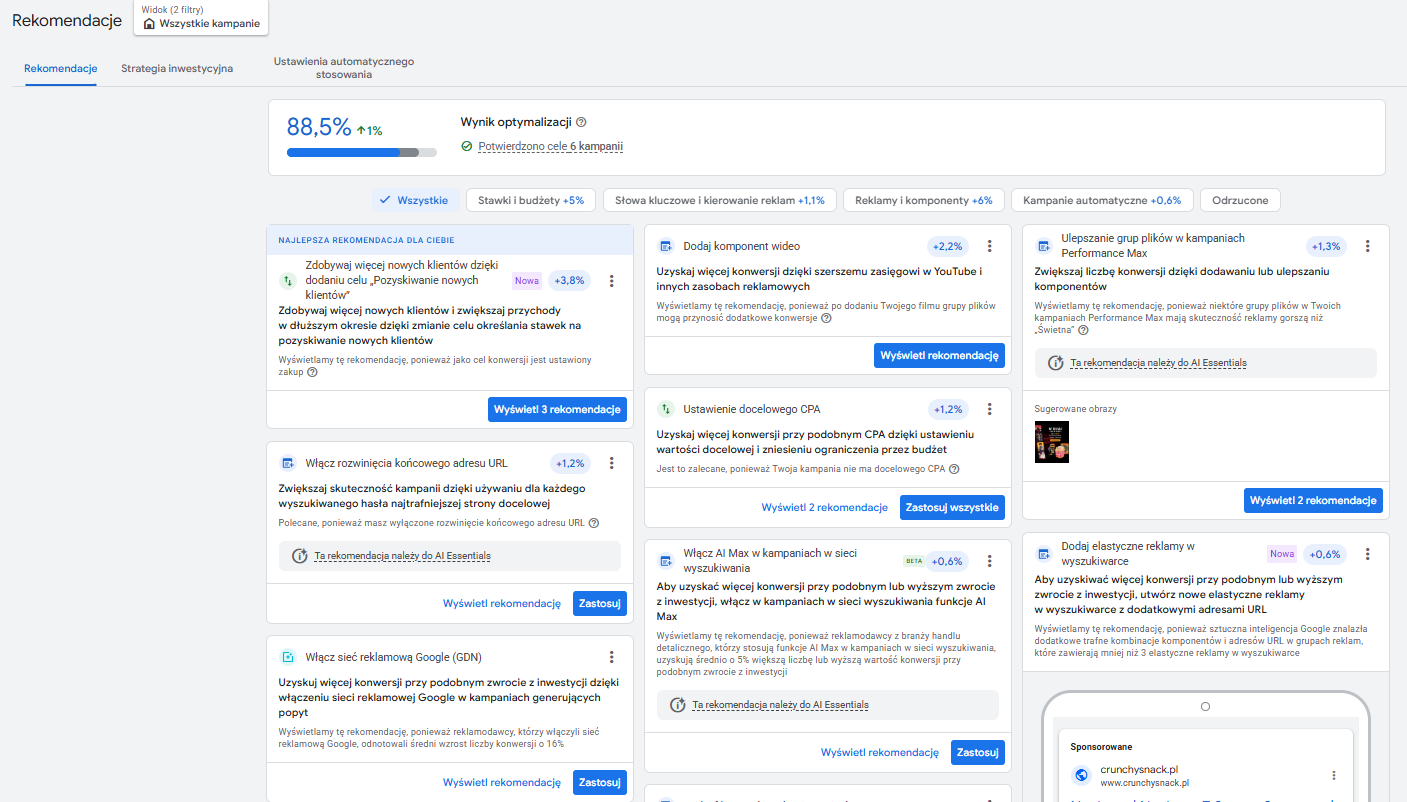Click 'Wyświetl rekomendację' on video component card

(939, 355)
